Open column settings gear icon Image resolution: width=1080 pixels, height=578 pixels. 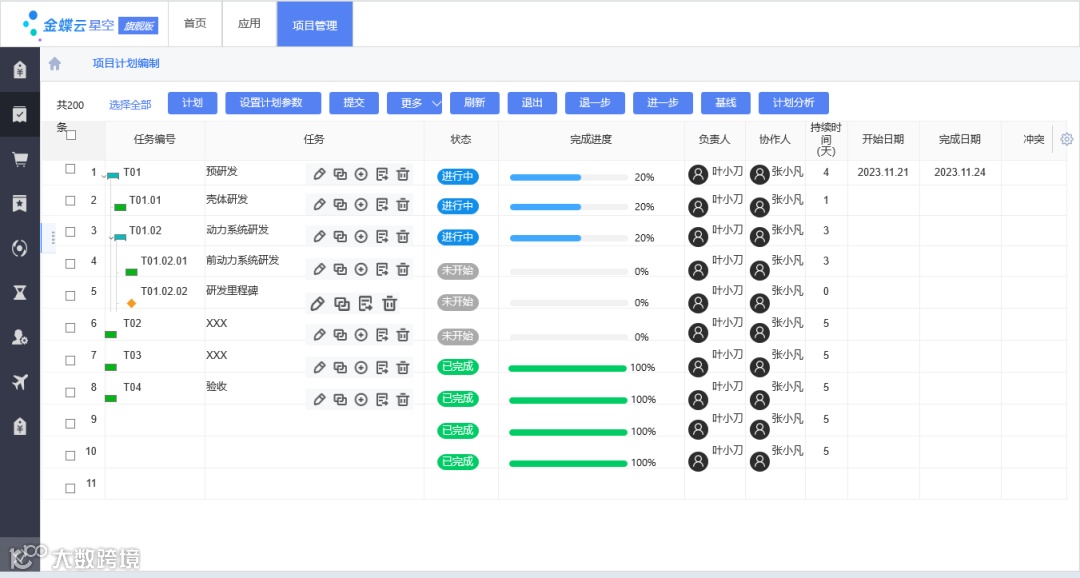point(1067,139)
